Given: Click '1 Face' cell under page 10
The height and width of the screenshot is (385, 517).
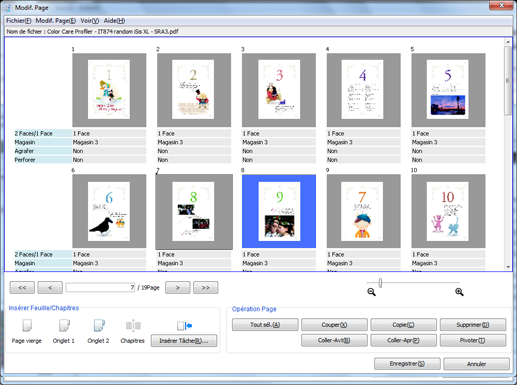Looking at the screenshot, I should pyautogui.click(x=448, y=254).
